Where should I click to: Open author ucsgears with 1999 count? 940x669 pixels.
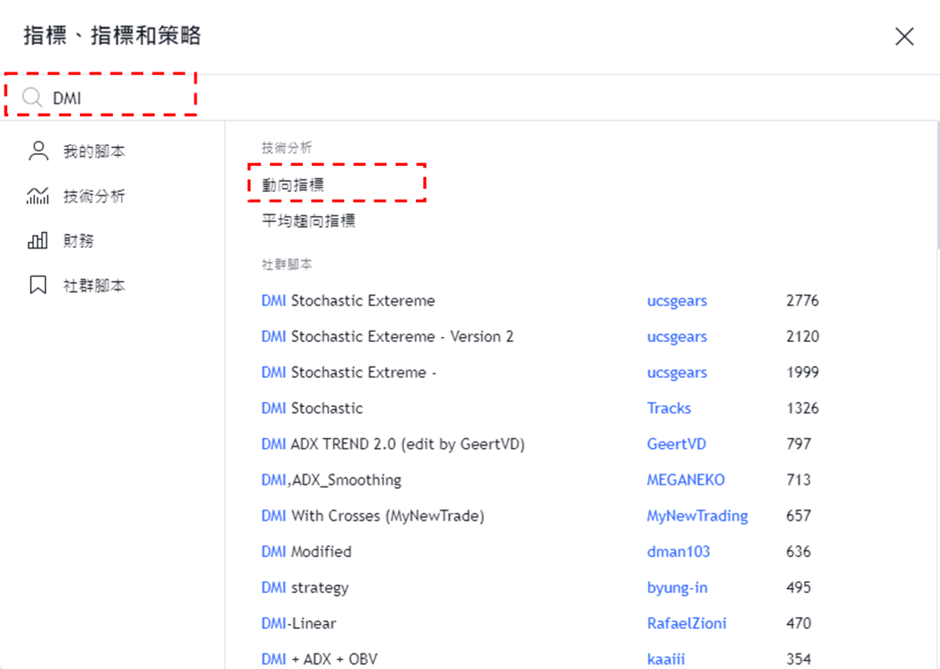(677, 373)
